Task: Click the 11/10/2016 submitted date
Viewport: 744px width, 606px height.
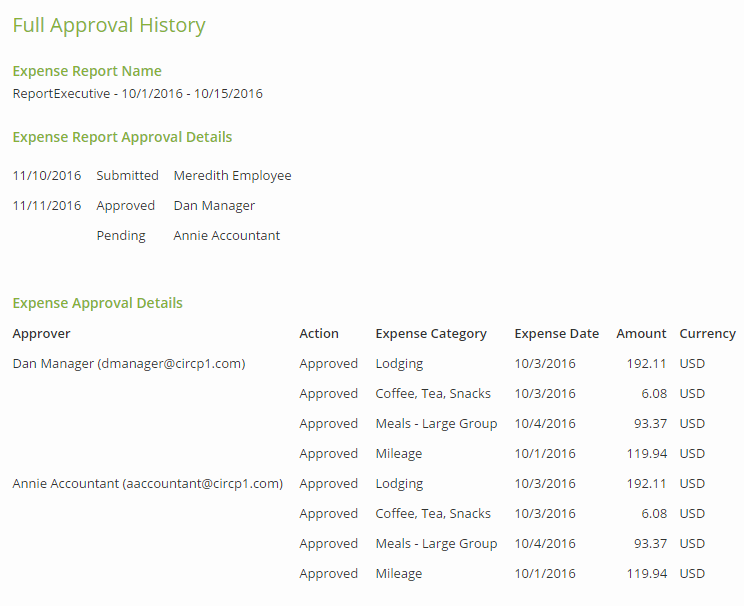Action: (x=47, y=176)
